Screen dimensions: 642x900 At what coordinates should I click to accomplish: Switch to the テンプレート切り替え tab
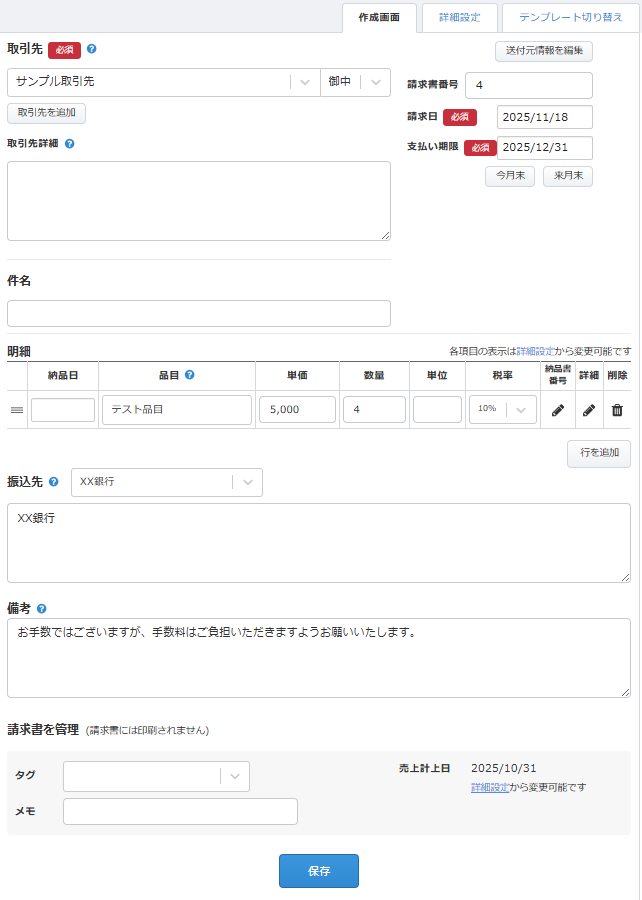pyautogui.click(x=570, y=17)
